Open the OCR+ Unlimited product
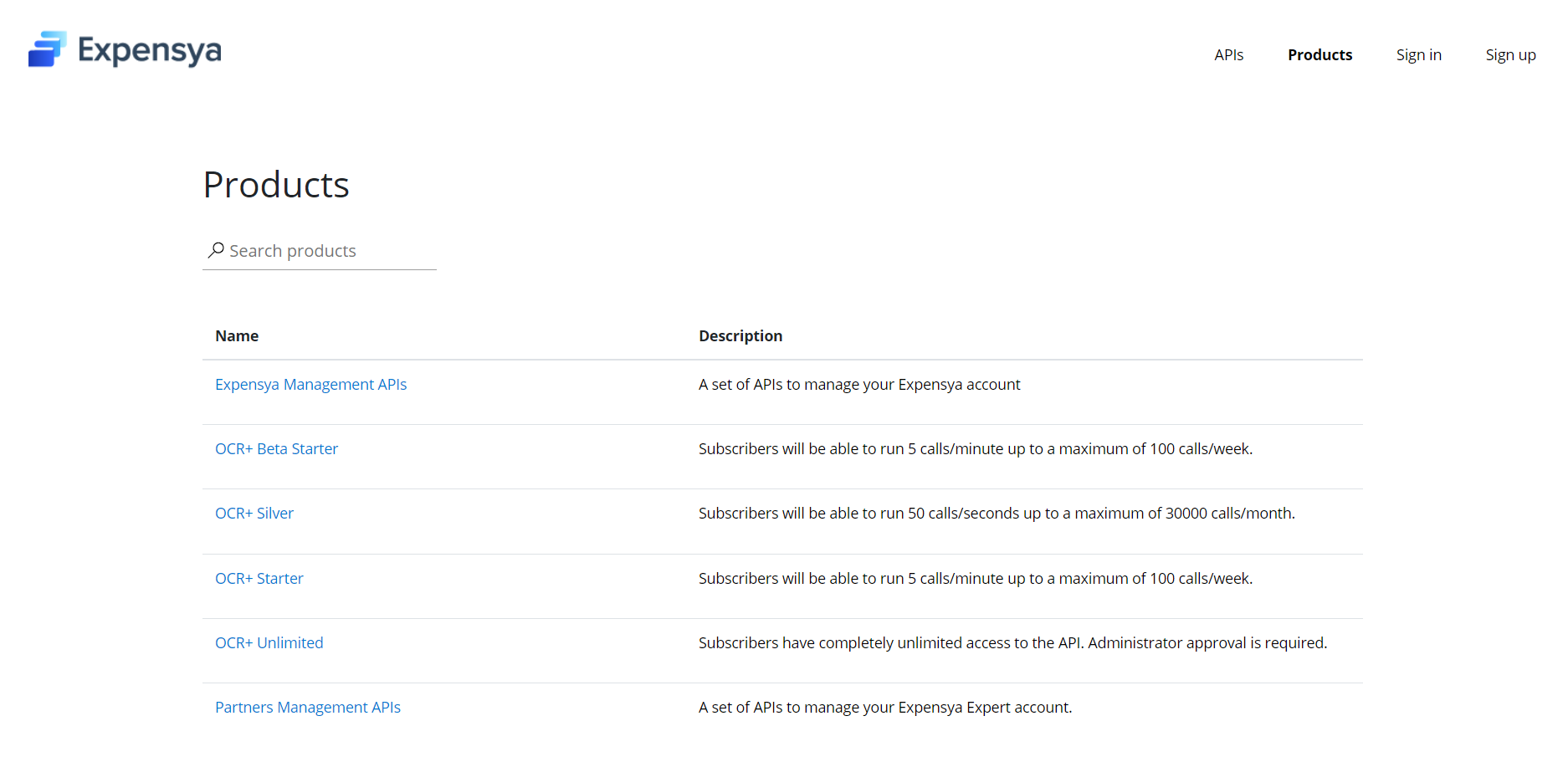Screen dimensions: 1568x762 click(x=269, y=643)
